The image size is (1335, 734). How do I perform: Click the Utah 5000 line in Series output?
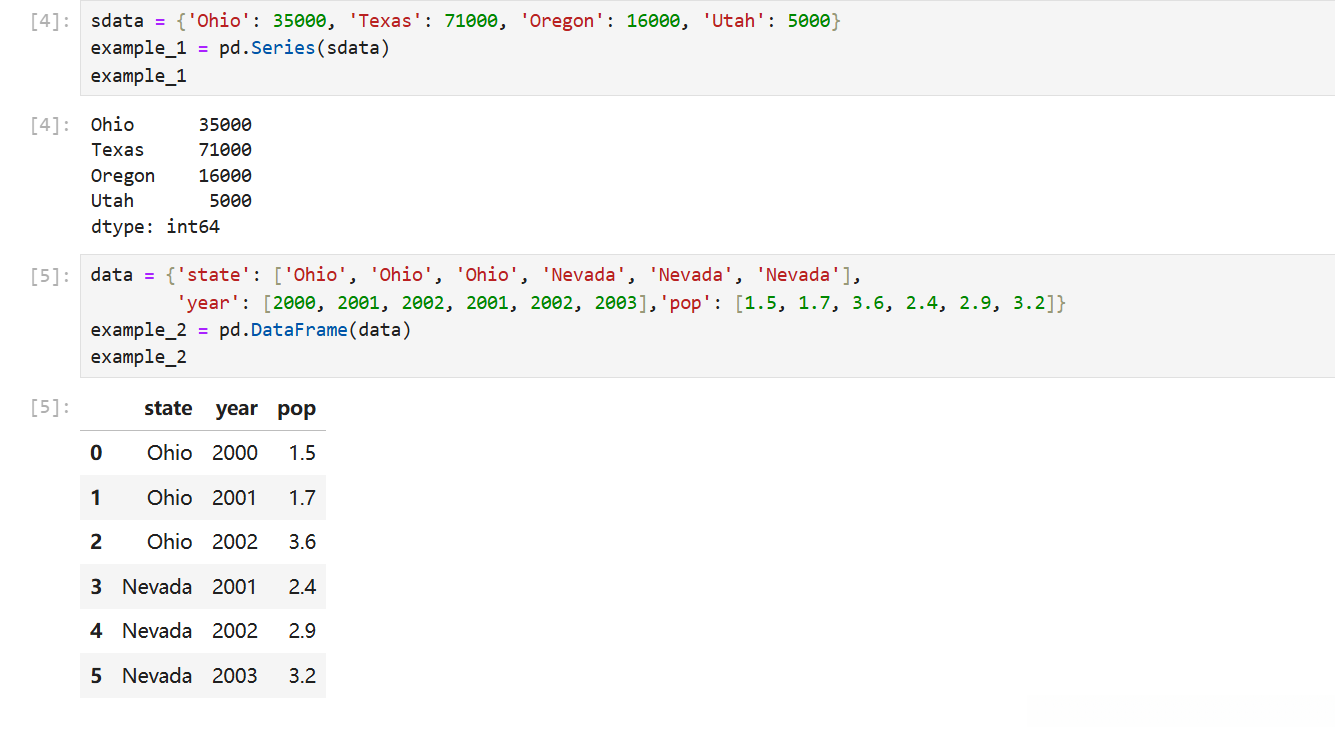coord(171,201)
